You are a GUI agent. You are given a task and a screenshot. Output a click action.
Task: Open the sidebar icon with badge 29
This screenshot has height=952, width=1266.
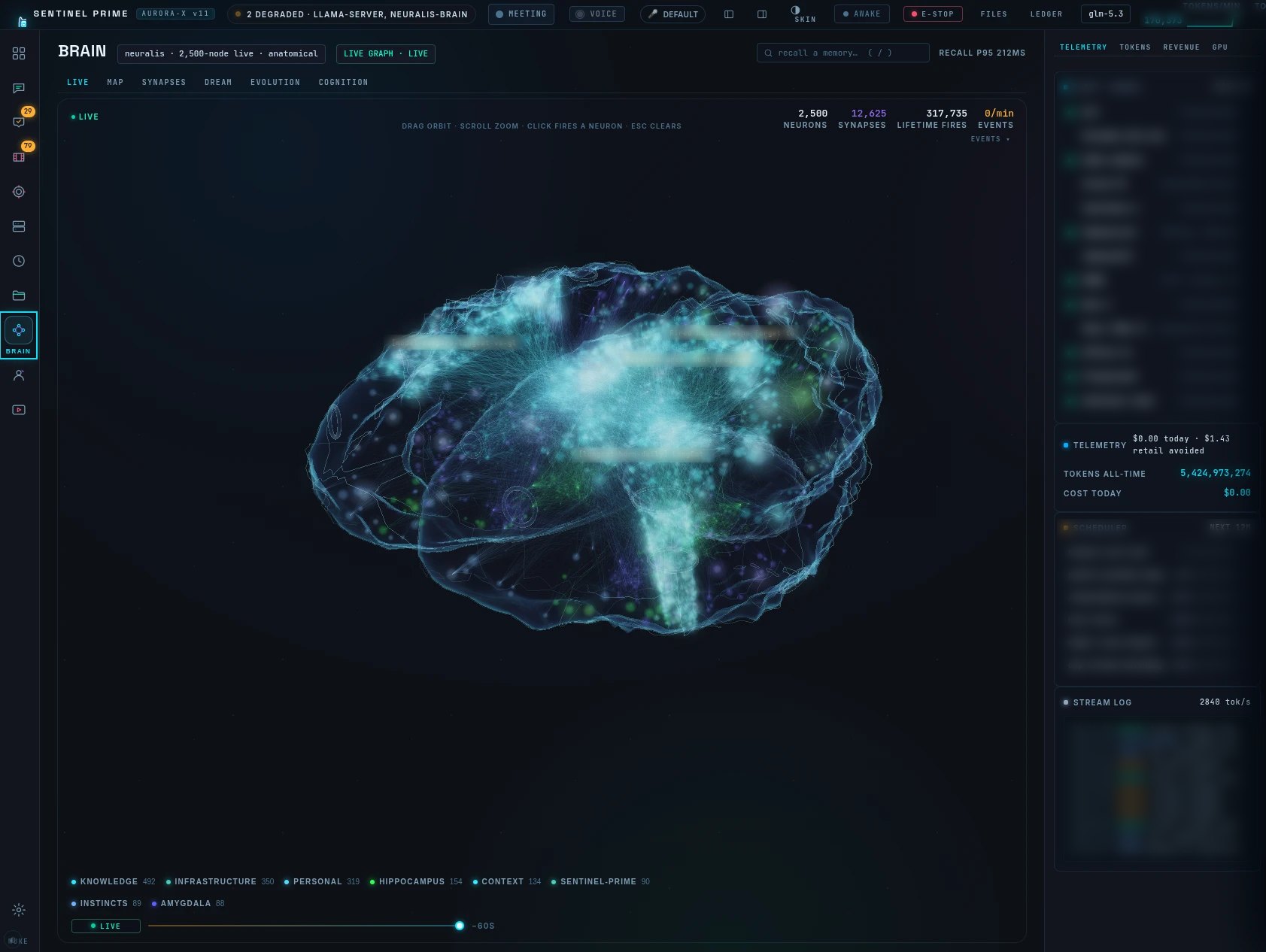point(19,122)
